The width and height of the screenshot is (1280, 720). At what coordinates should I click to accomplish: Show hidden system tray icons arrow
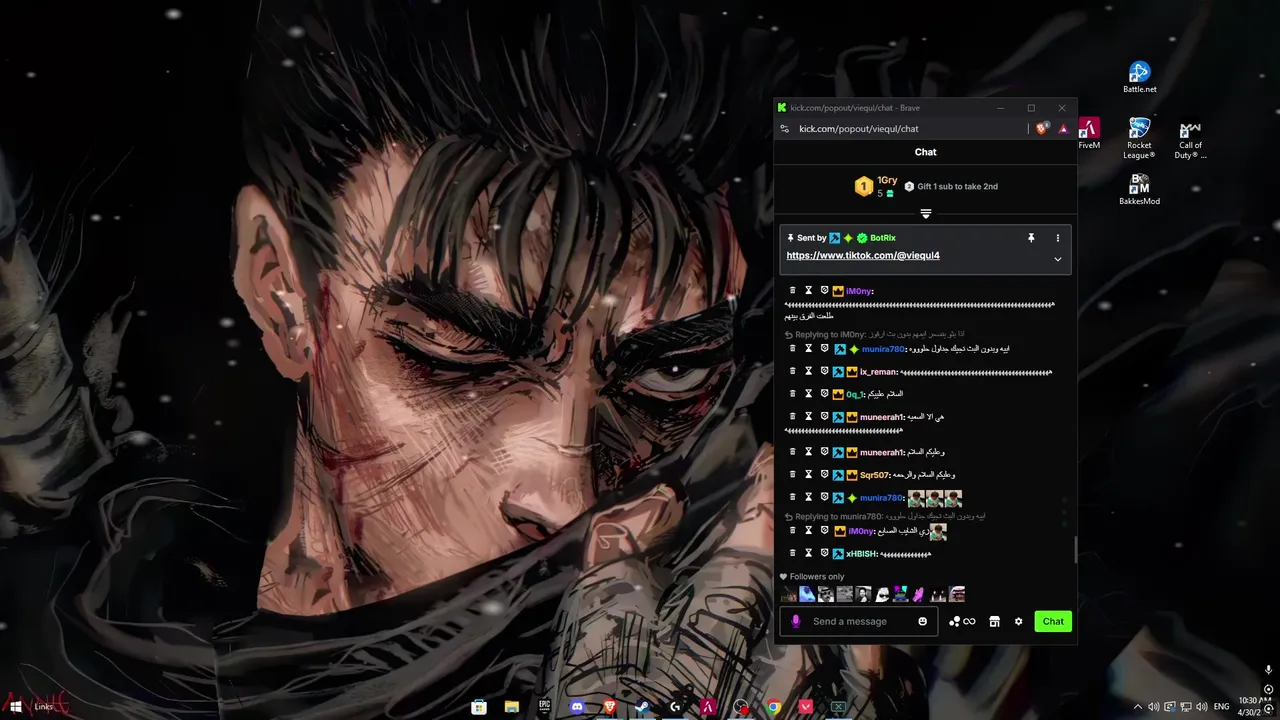tap(1137, 707)
